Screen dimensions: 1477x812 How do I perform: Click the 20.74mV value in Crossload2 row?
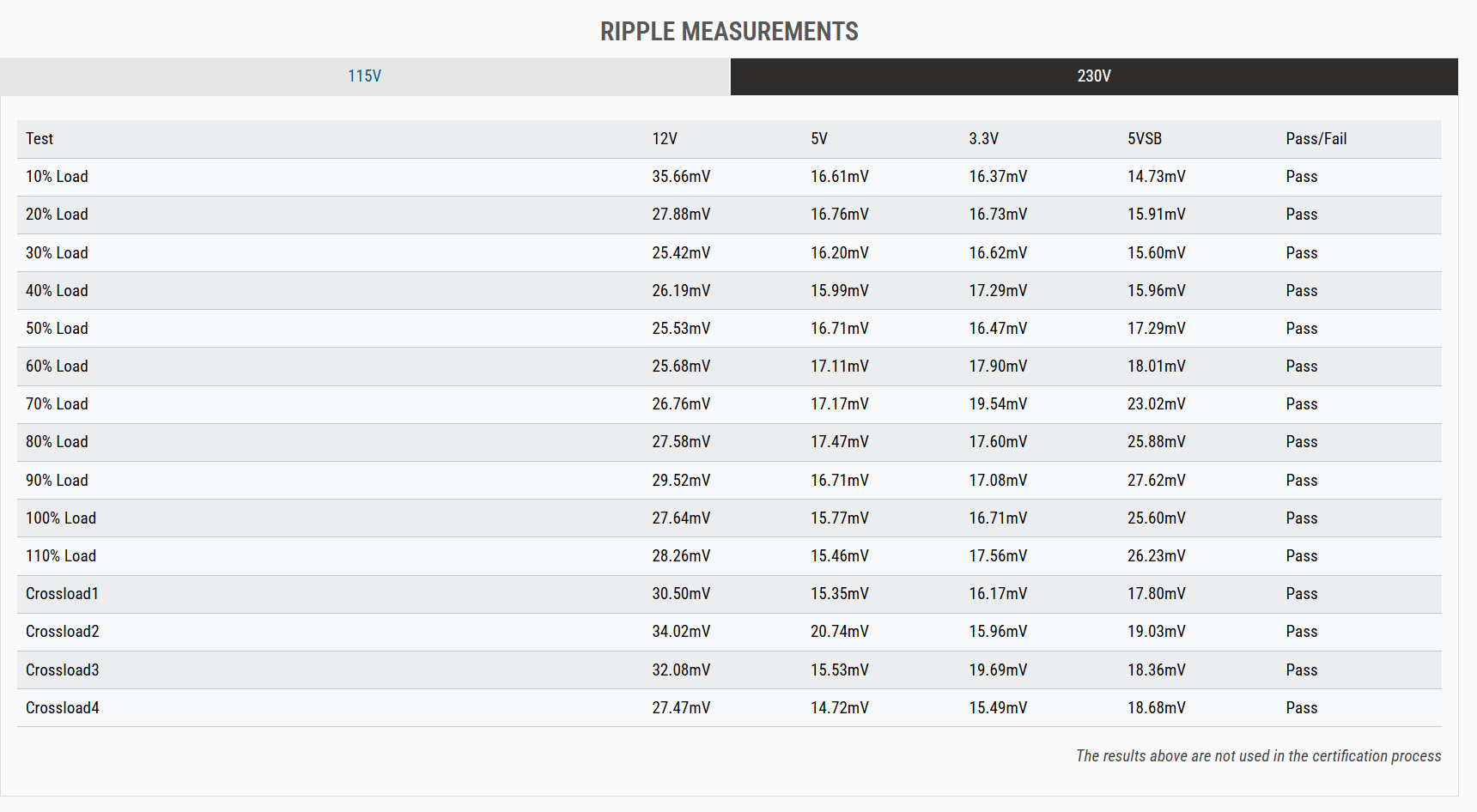(840, 632)
